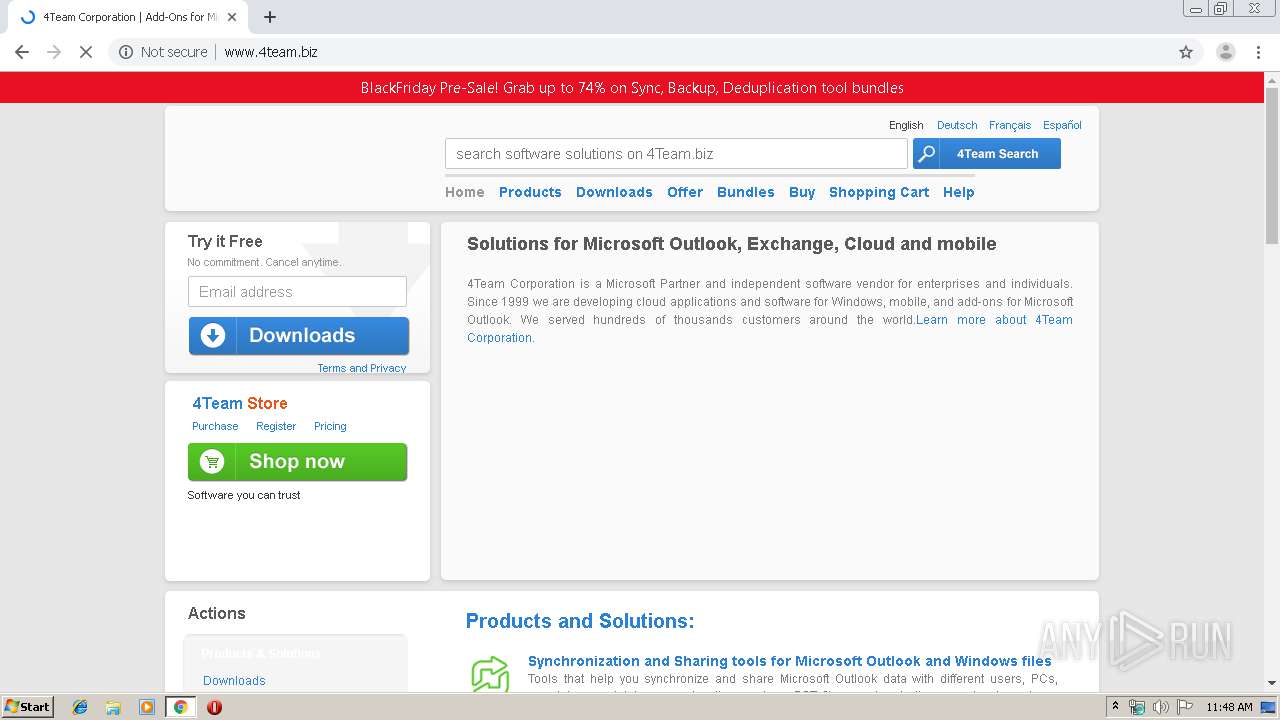1280x720 pixels.
Task: Click the Purchase link in 4Team Store
Action: [215, 426]
